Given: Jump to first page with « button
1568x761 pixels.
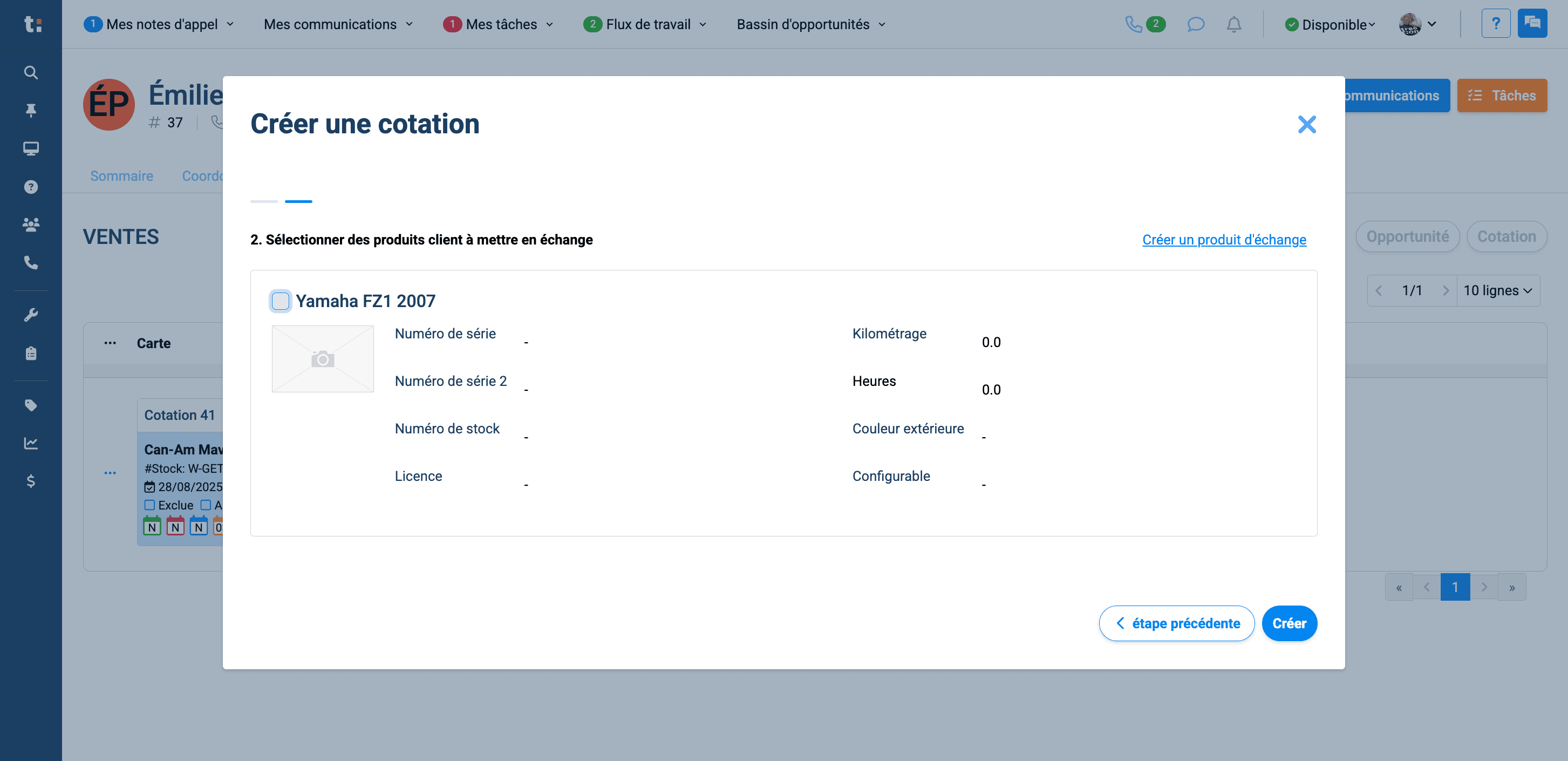Looking at the screenshot, I should [1399, 588].
